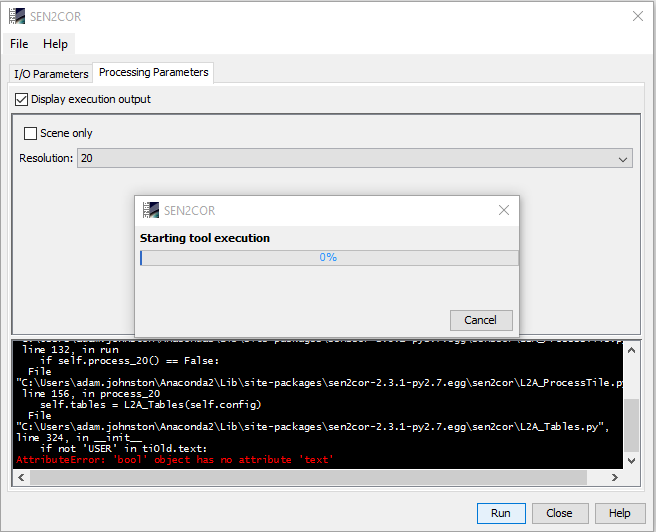Cancel the tool execution

click(481, 320)
